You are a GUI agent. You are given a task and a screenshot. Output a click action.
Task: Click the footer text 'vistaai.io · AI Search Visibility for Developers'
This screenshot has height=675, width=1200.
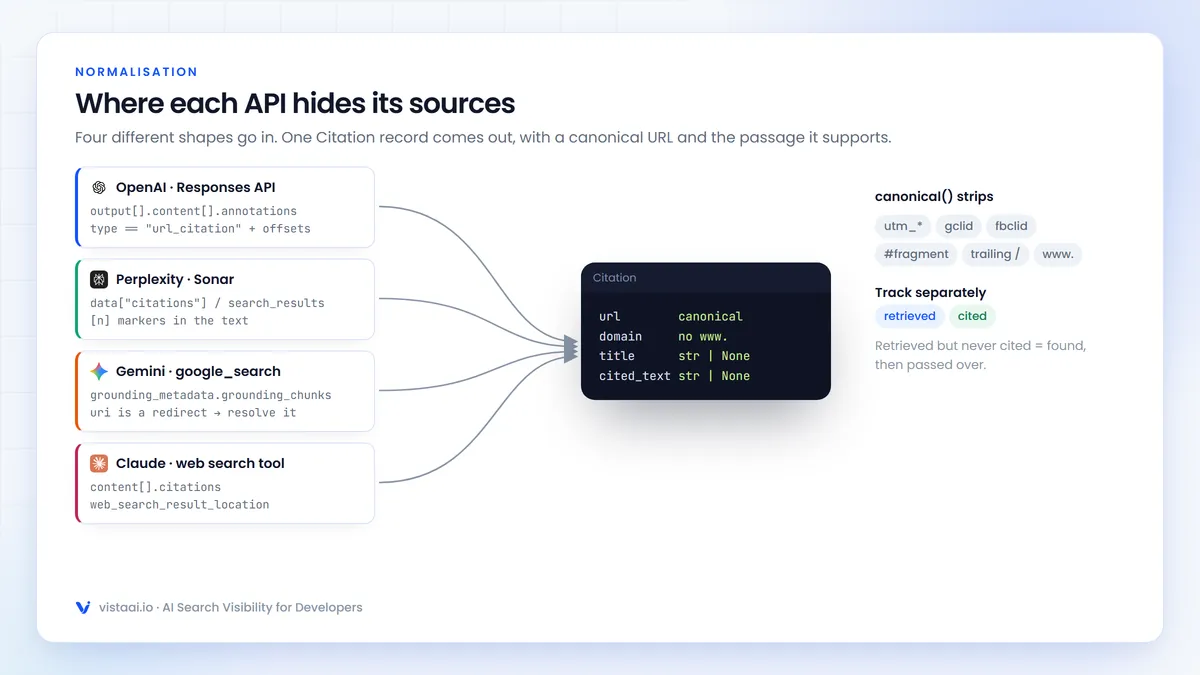point(231,607)
